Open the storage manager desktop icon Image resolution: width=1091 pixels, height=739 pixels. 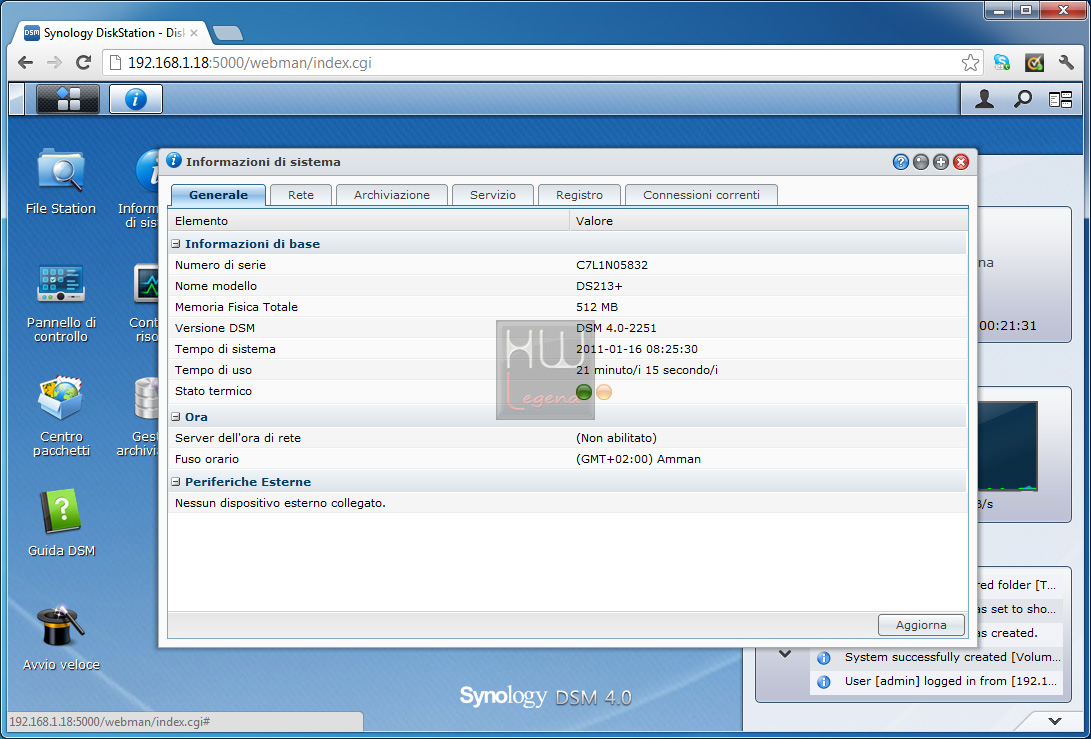(x=138, y=416)
